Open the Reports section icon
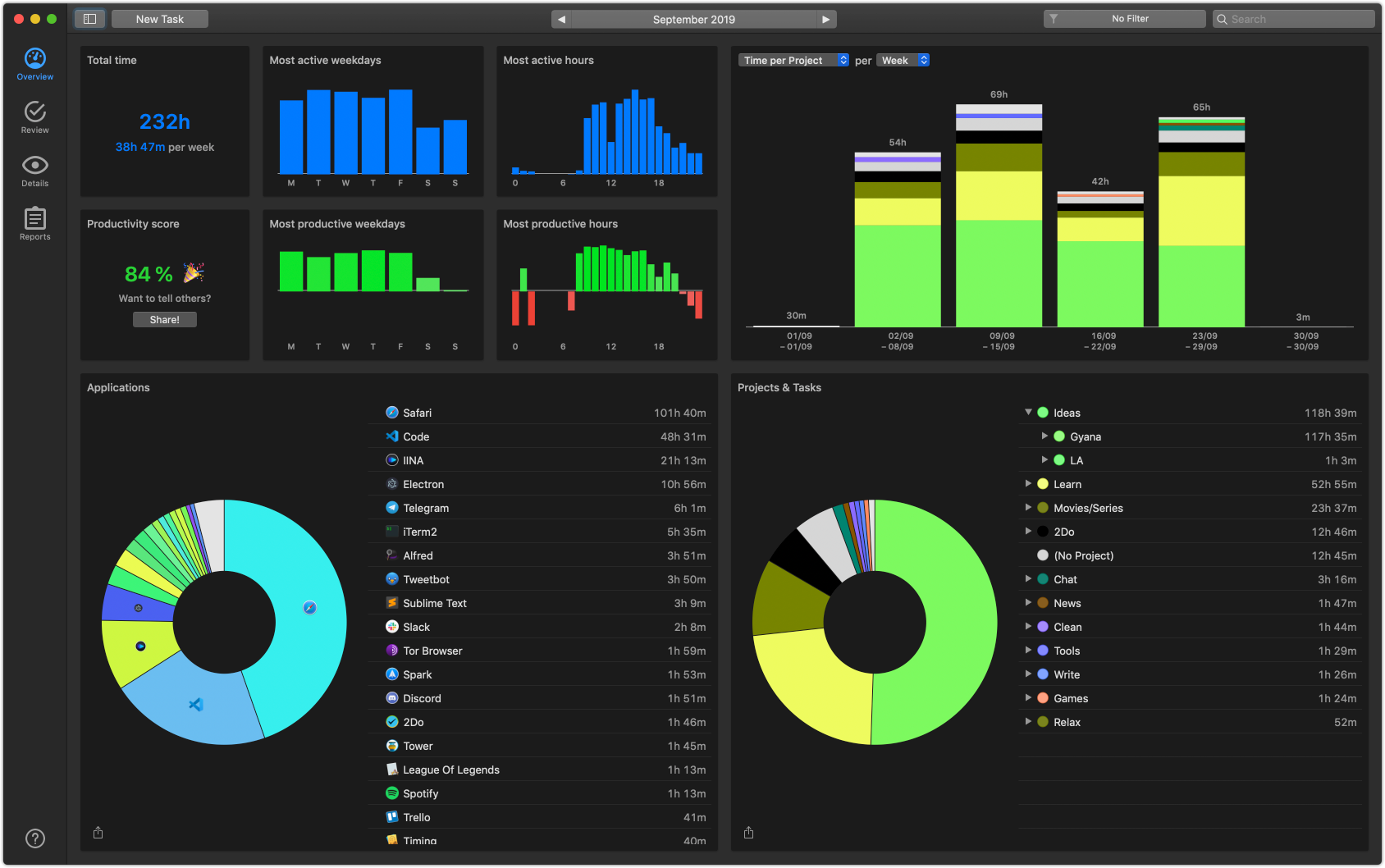The height and width of the screenshot is (868, 1385). (35, 218)
